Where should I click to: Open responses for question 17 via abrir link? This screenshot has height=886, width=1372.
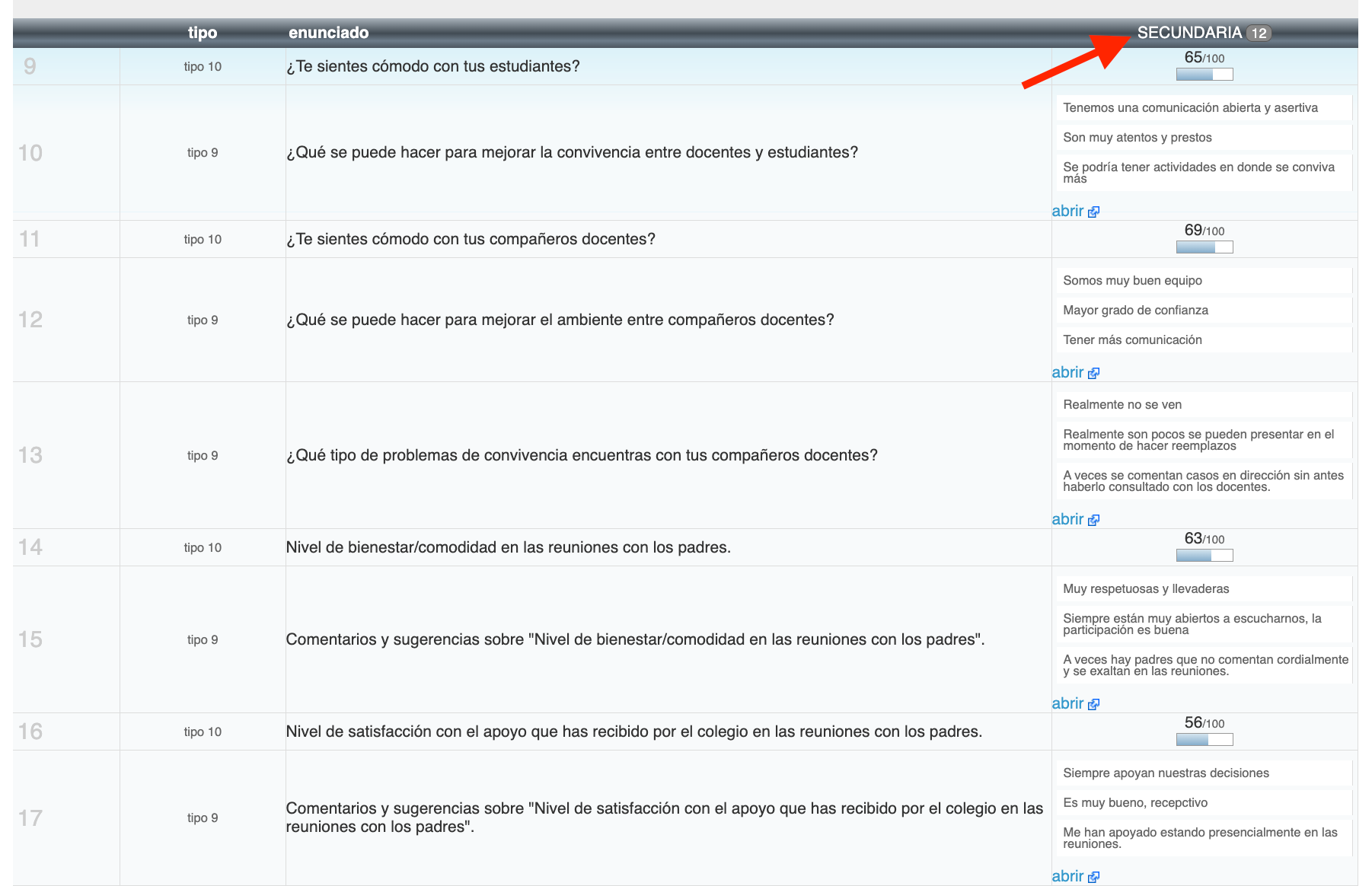click(1067, 876)
